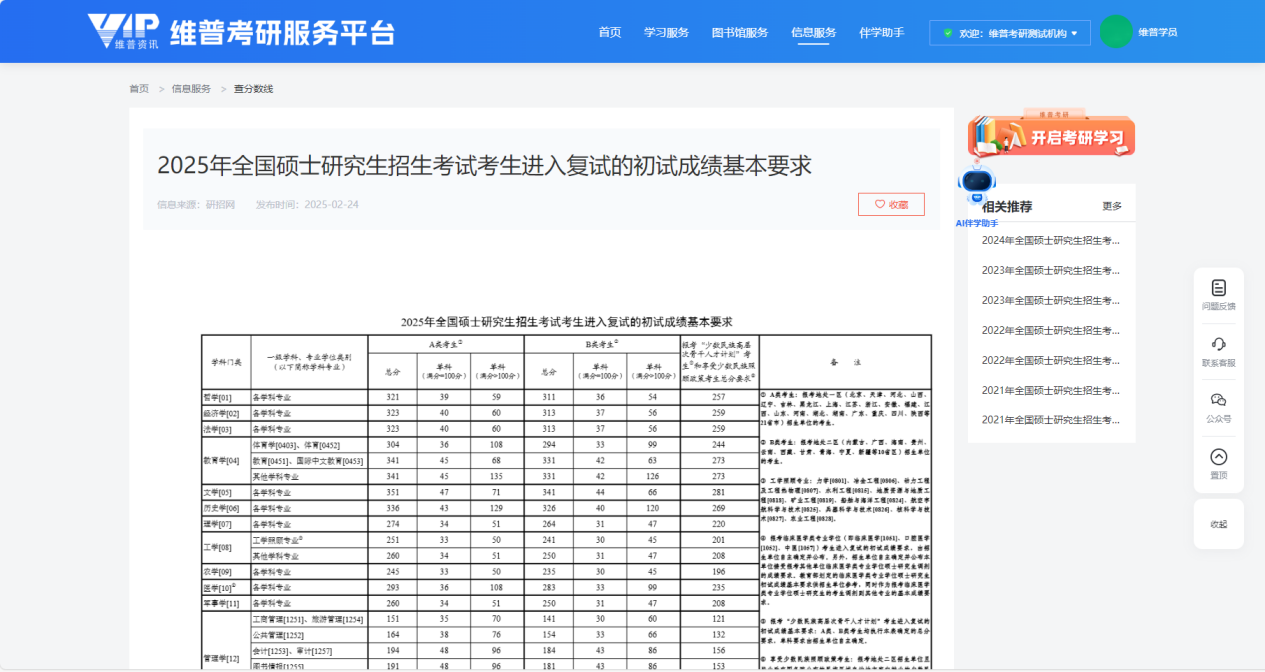Expand 相关推荐 with 更多
Screen dimensions: 1265x672
pyautogui.click(x=1112, y=206)
